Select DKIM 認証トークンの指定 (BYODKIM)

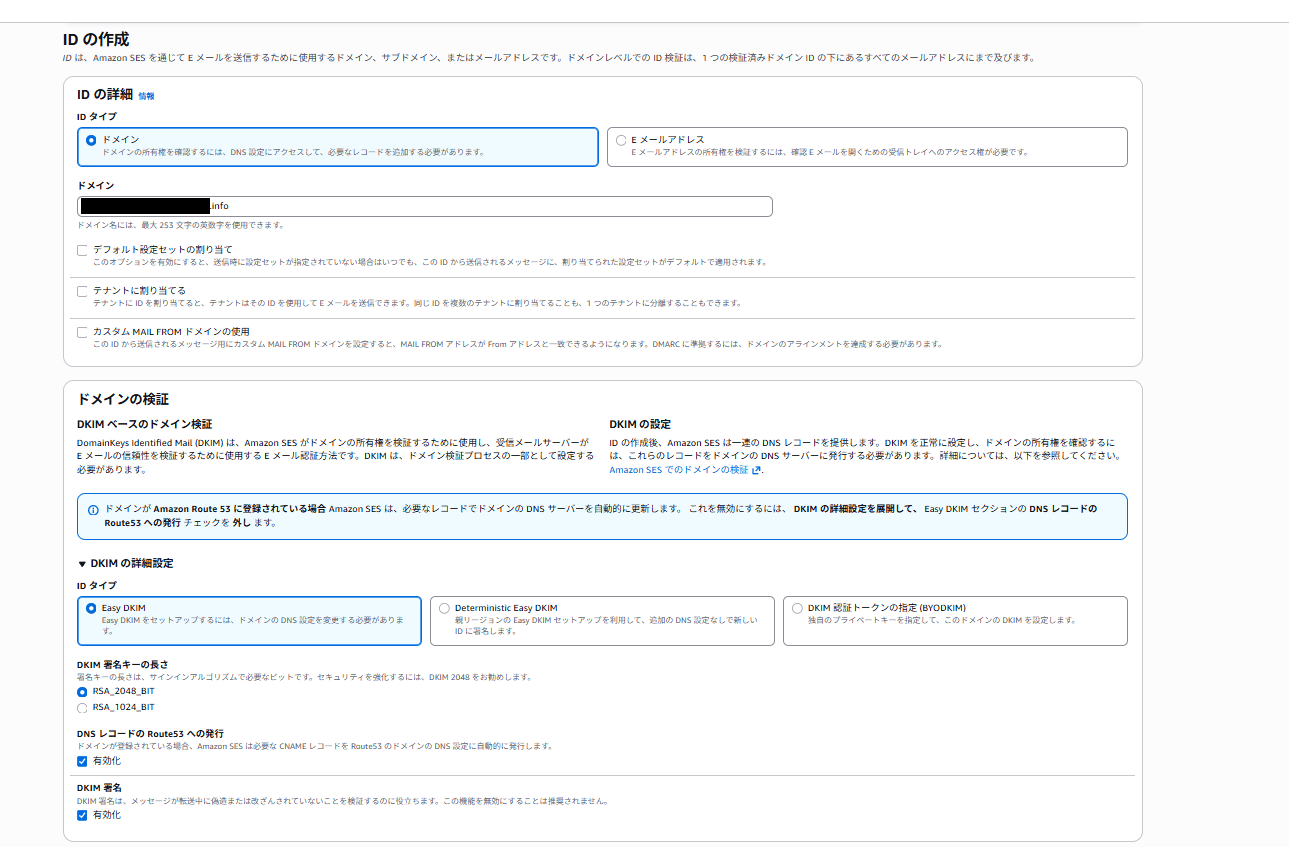point(797,608)
